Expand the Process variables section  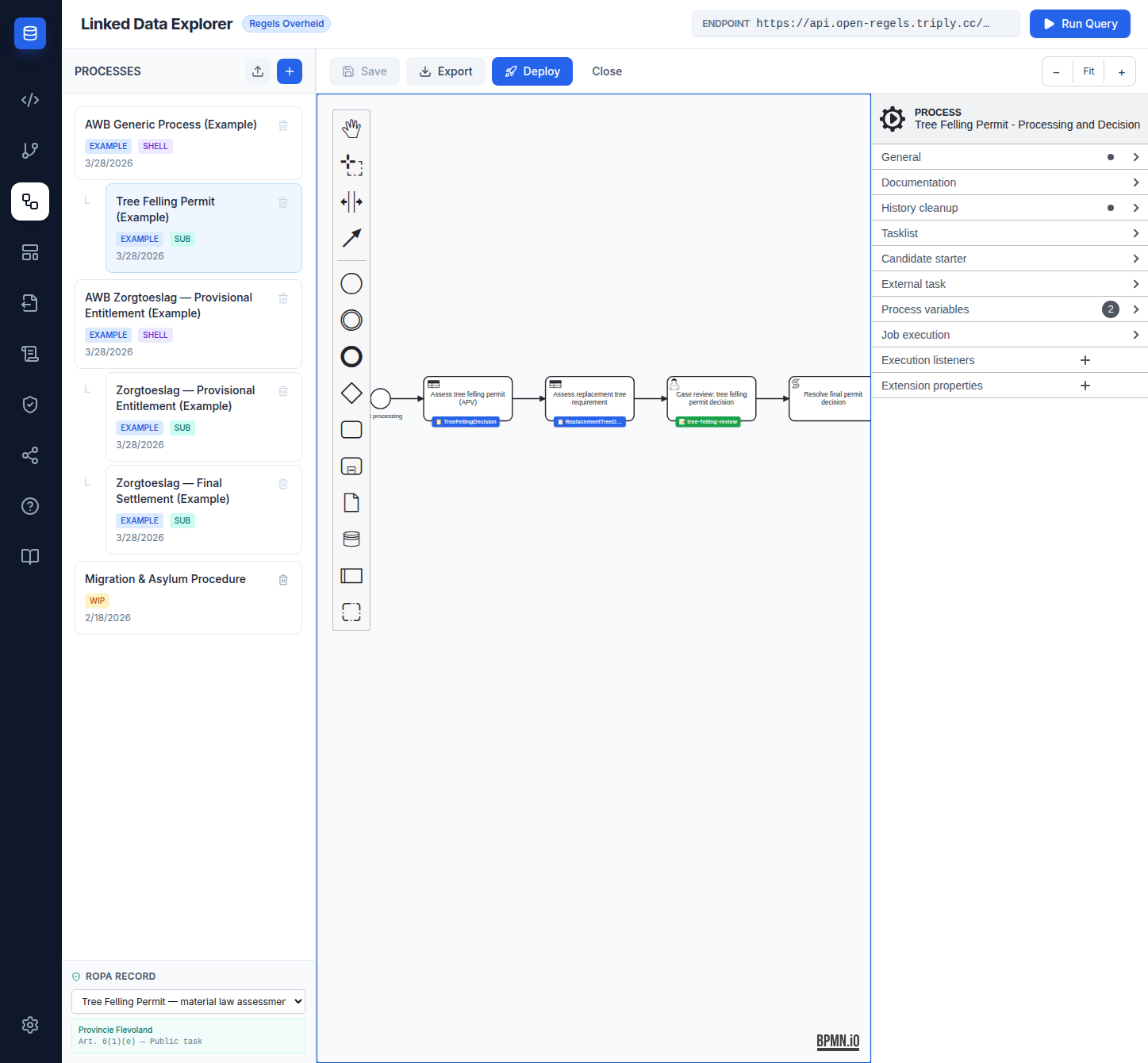click(1008, 309)
